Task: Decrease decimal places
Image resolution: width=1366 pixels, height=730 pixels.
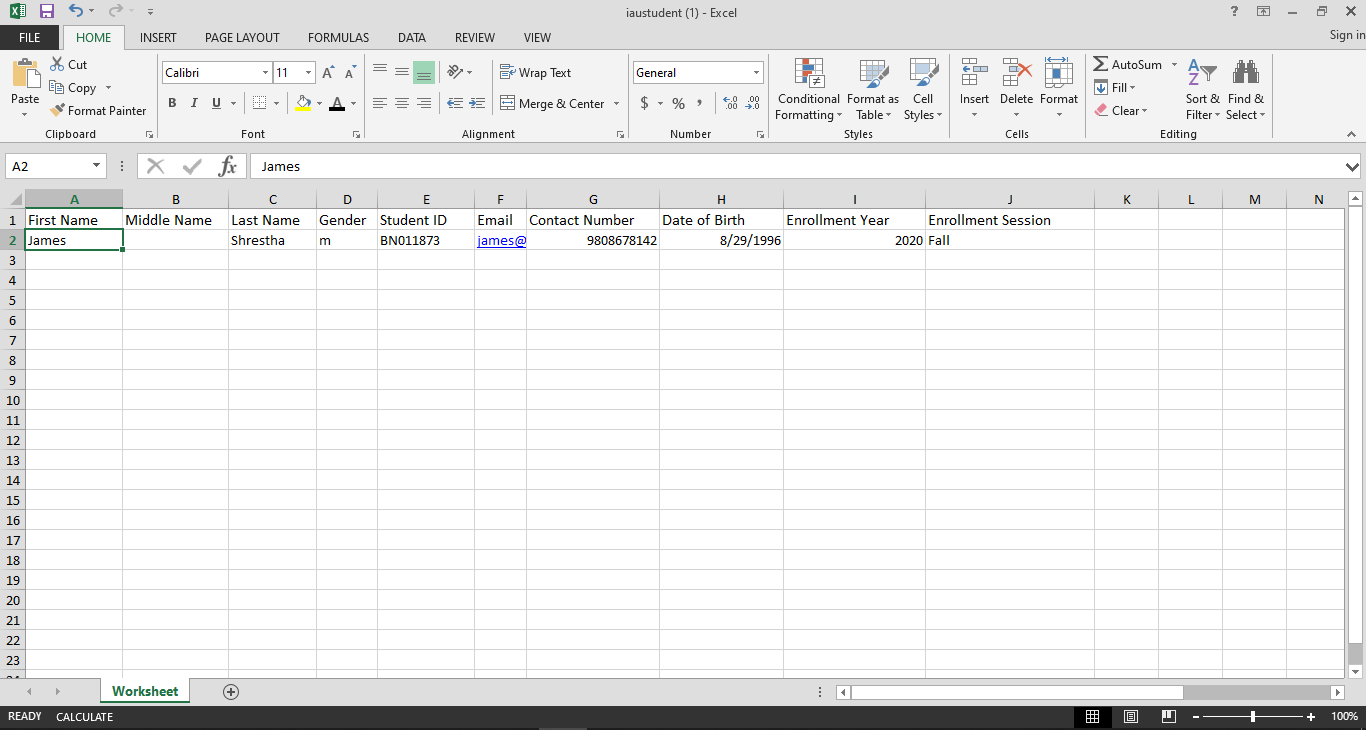Action: (x=753, y=103)
